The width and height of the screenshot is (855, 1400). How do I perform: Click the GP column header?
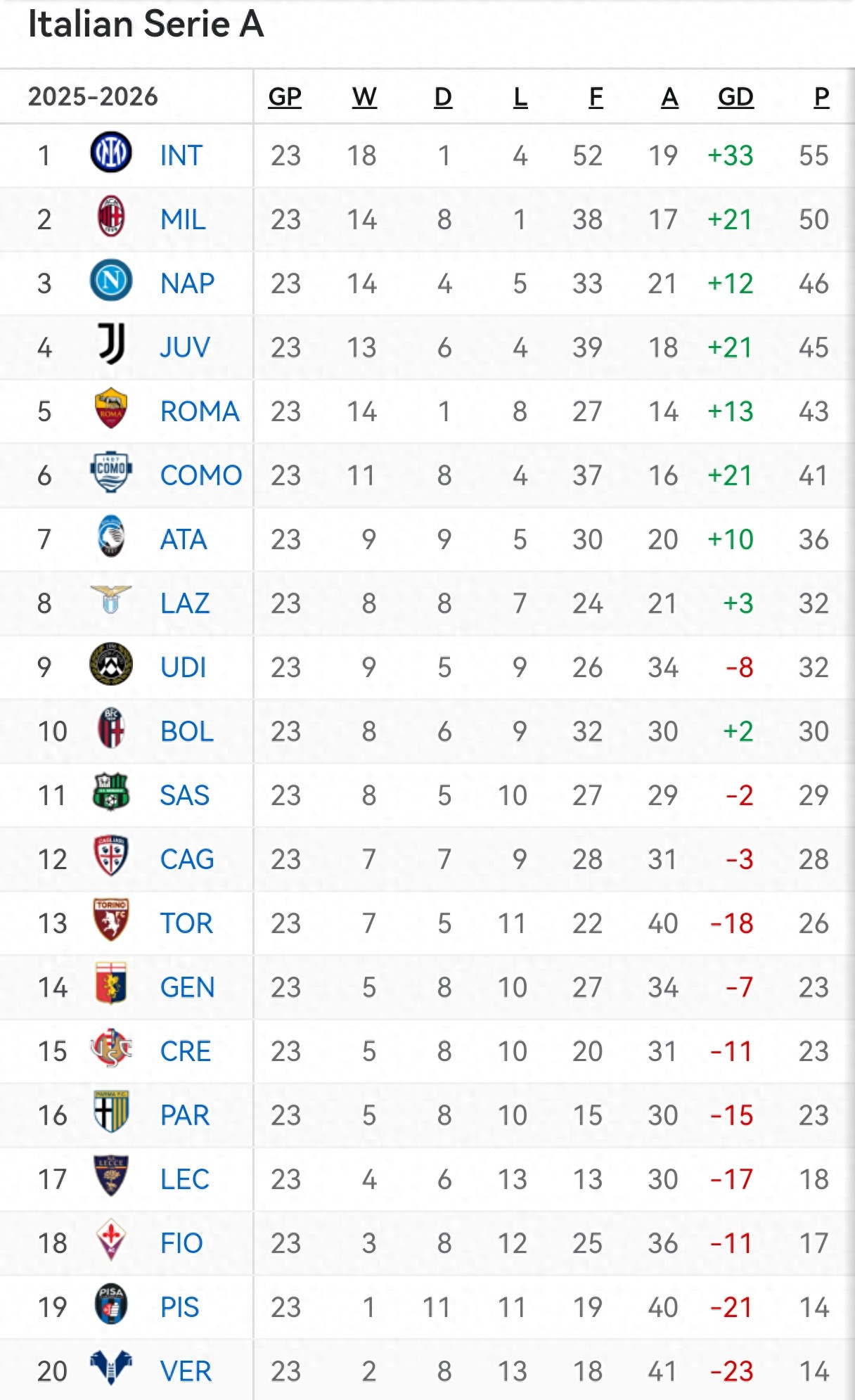285,96
